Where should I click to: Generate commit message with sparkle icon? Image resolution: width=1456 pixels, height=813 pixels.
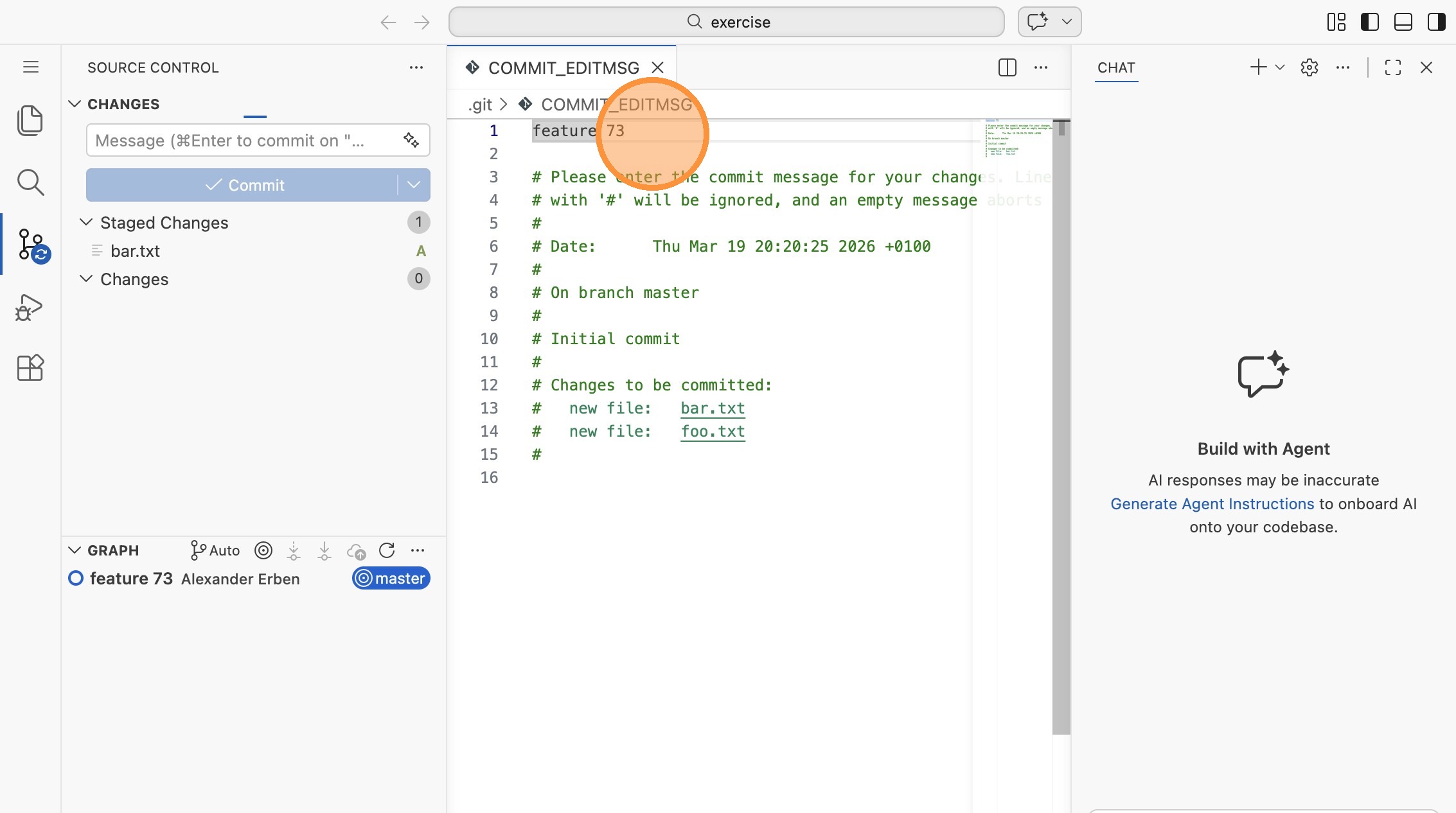tap(411, 140)
